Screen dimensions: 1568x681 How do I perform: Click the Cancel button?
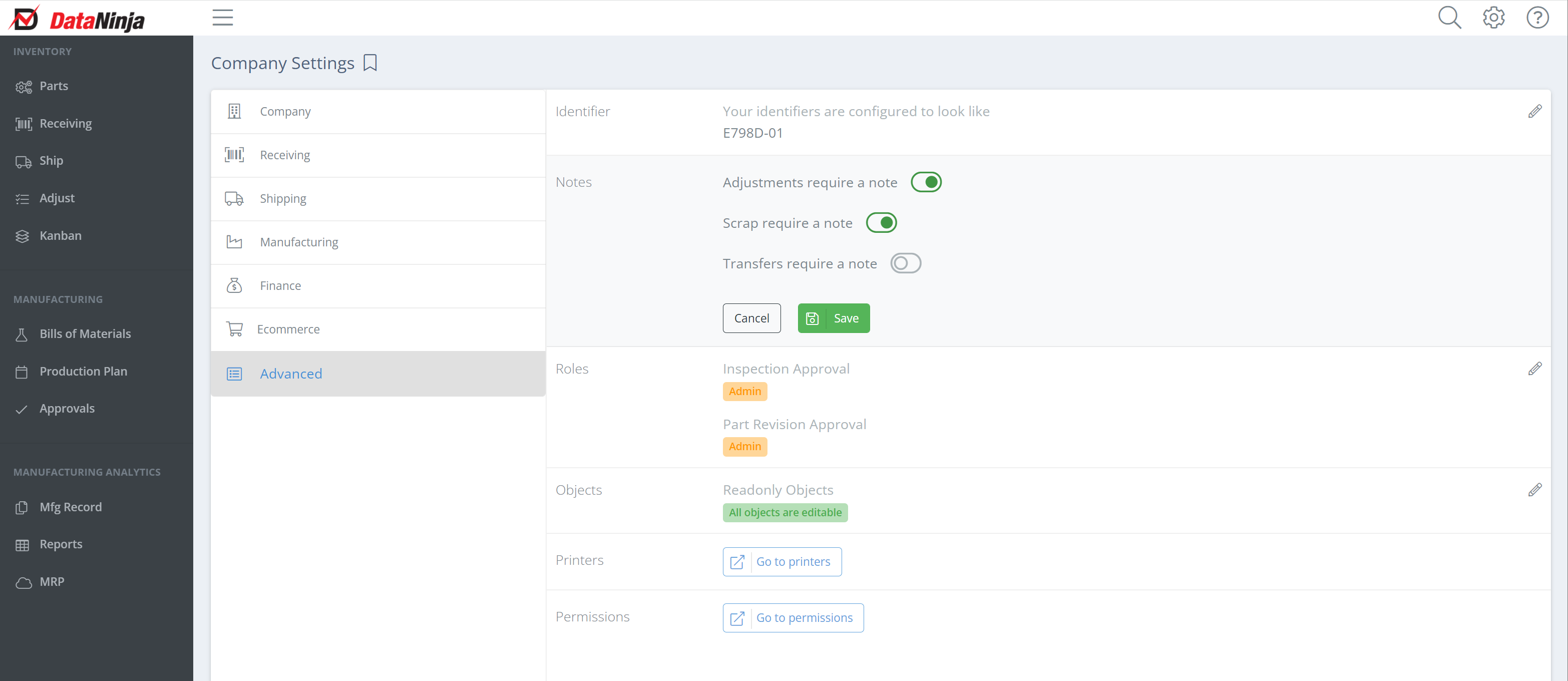(751, 318)
